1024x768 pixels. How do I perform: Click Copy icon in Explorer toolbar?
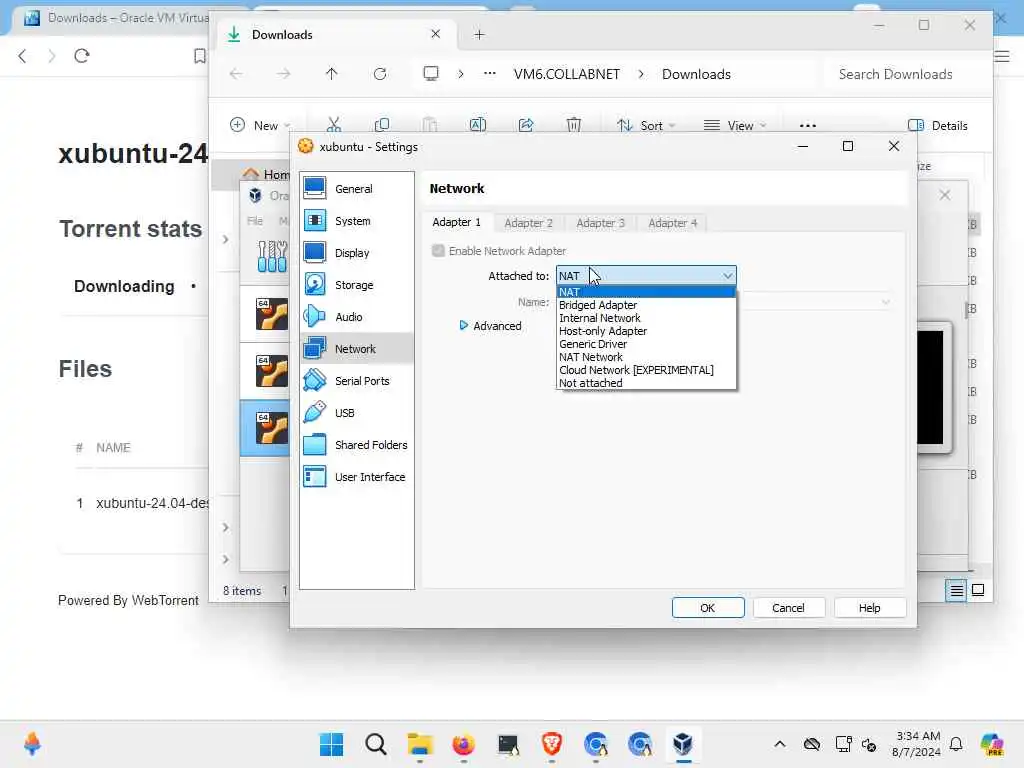(382, 124)
